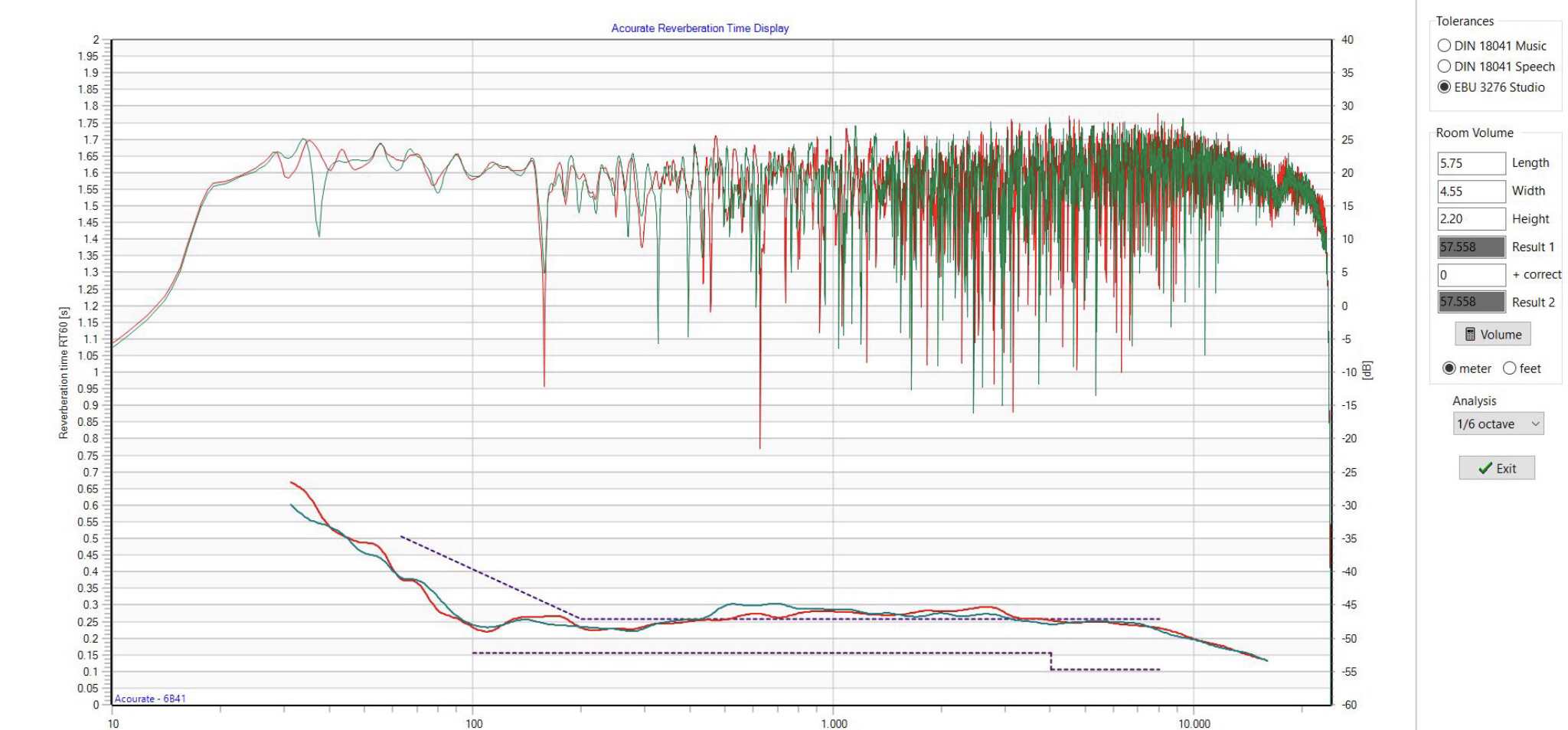
Task: Click the Reverberation time RT60 [s] axis label
Action: click(x=64, y=372)
